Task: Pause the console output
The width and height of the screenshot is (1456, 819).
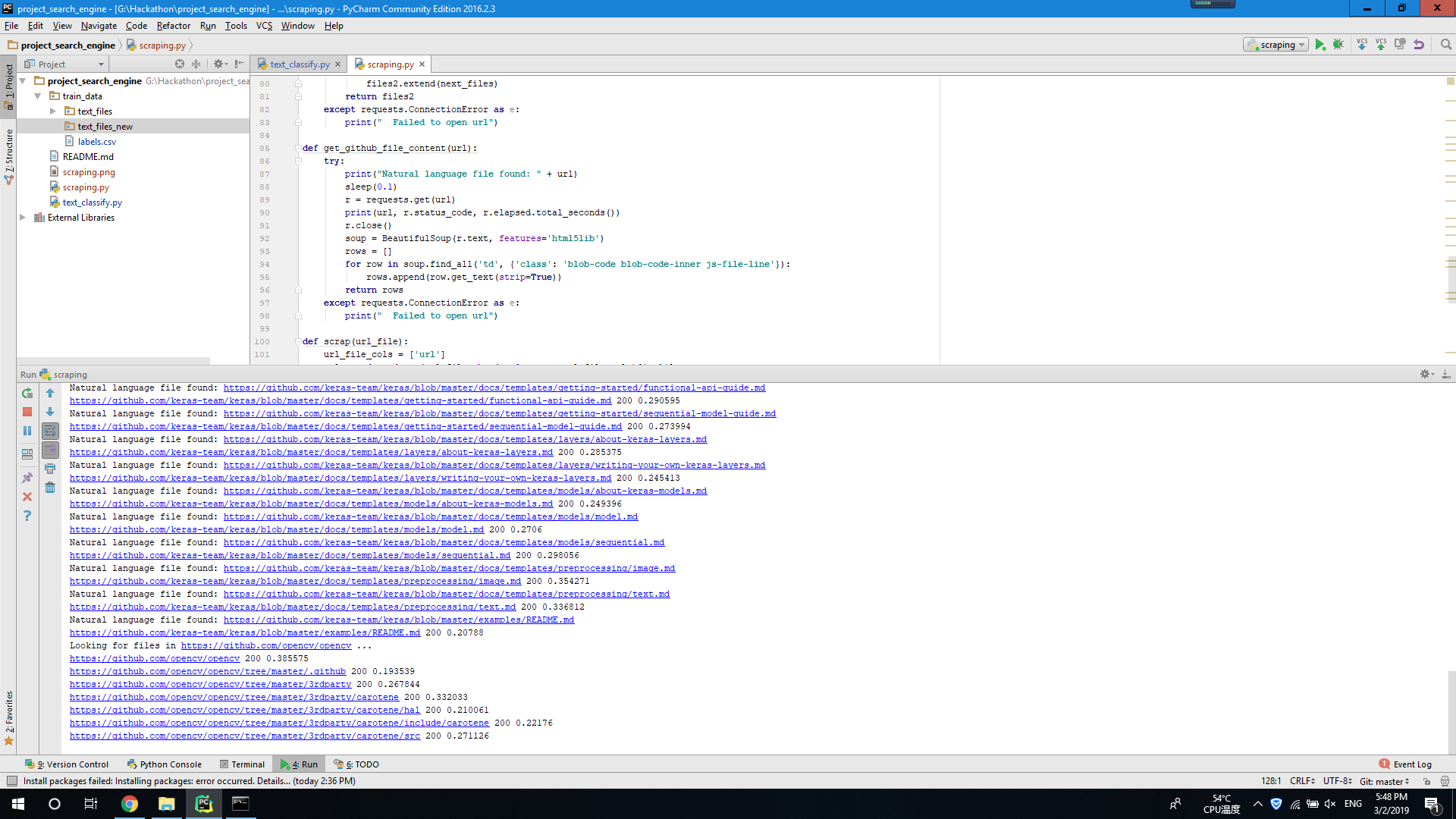Action: pyautogui.click(x=27, y=431)
